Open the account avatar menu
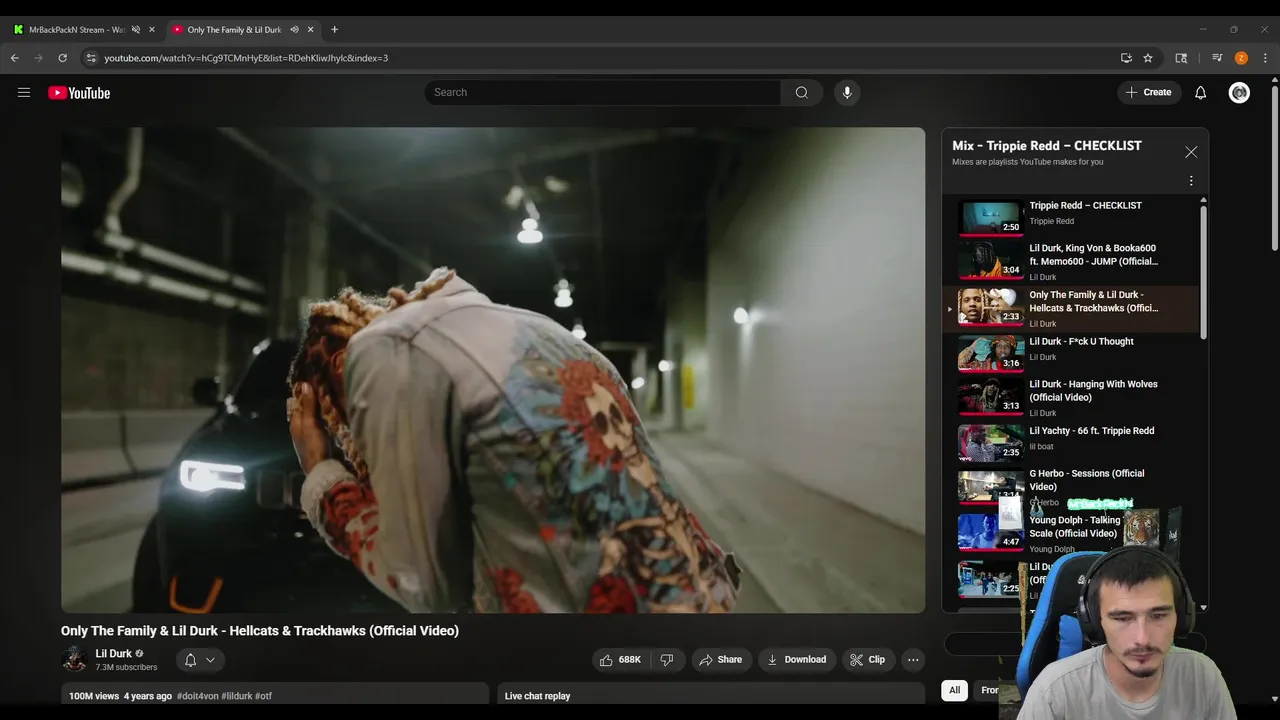This screenshot has width=1280, height=720. click(x=1239, y=92)
